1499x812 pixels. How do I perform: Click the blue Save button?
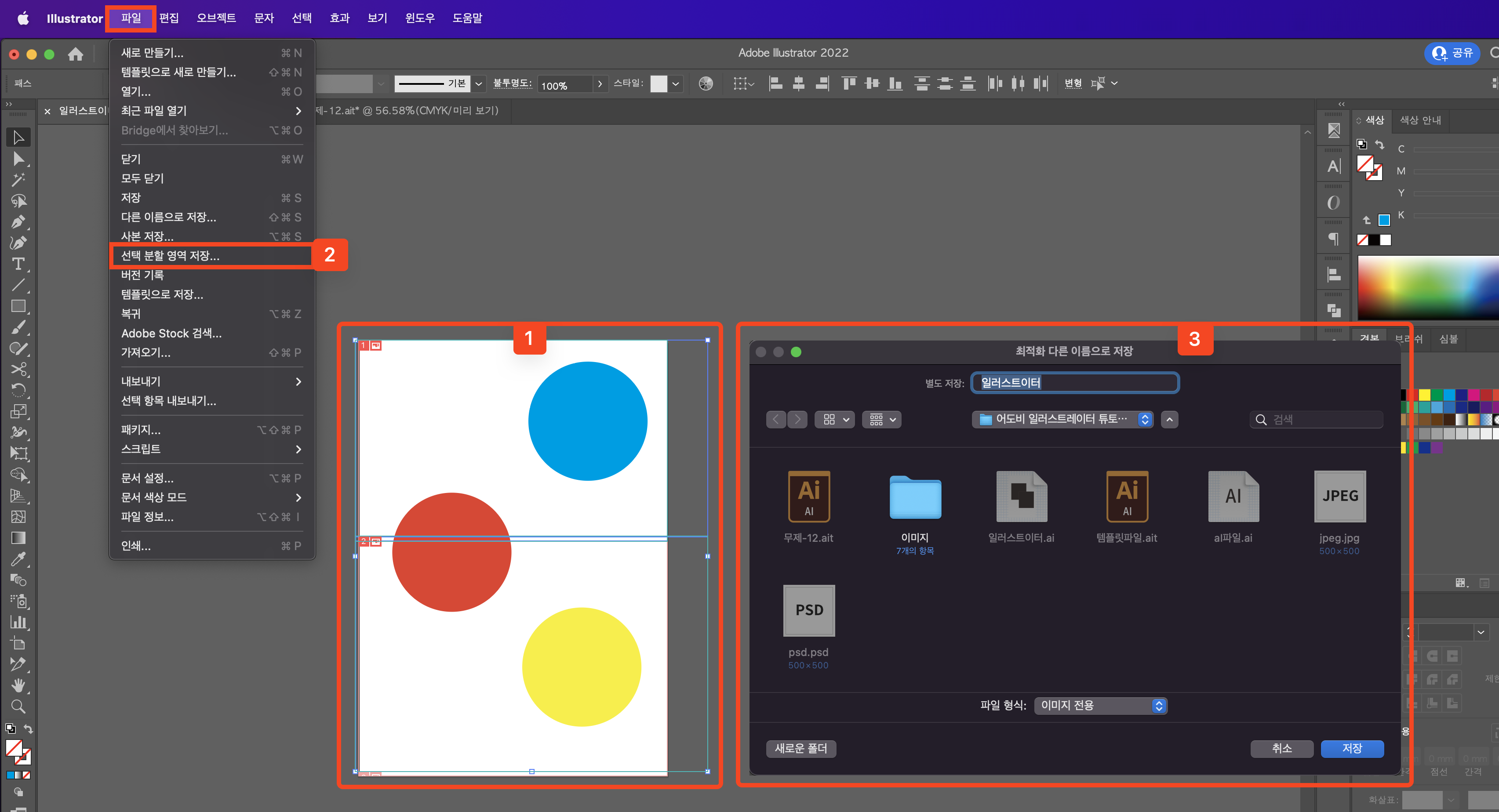[1351, 748]
